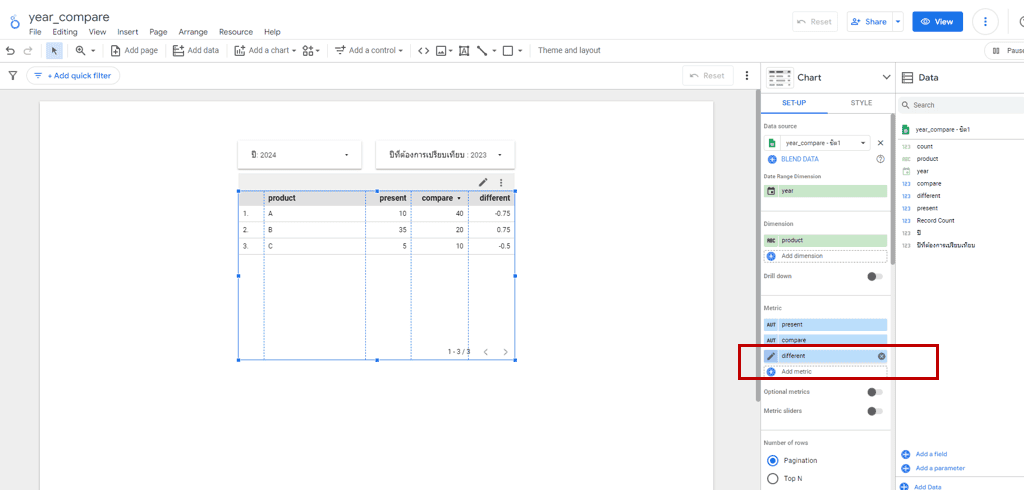Expand the Chart type chevron
This screenshot has height=490, width=1024.
tap(886, 77)
